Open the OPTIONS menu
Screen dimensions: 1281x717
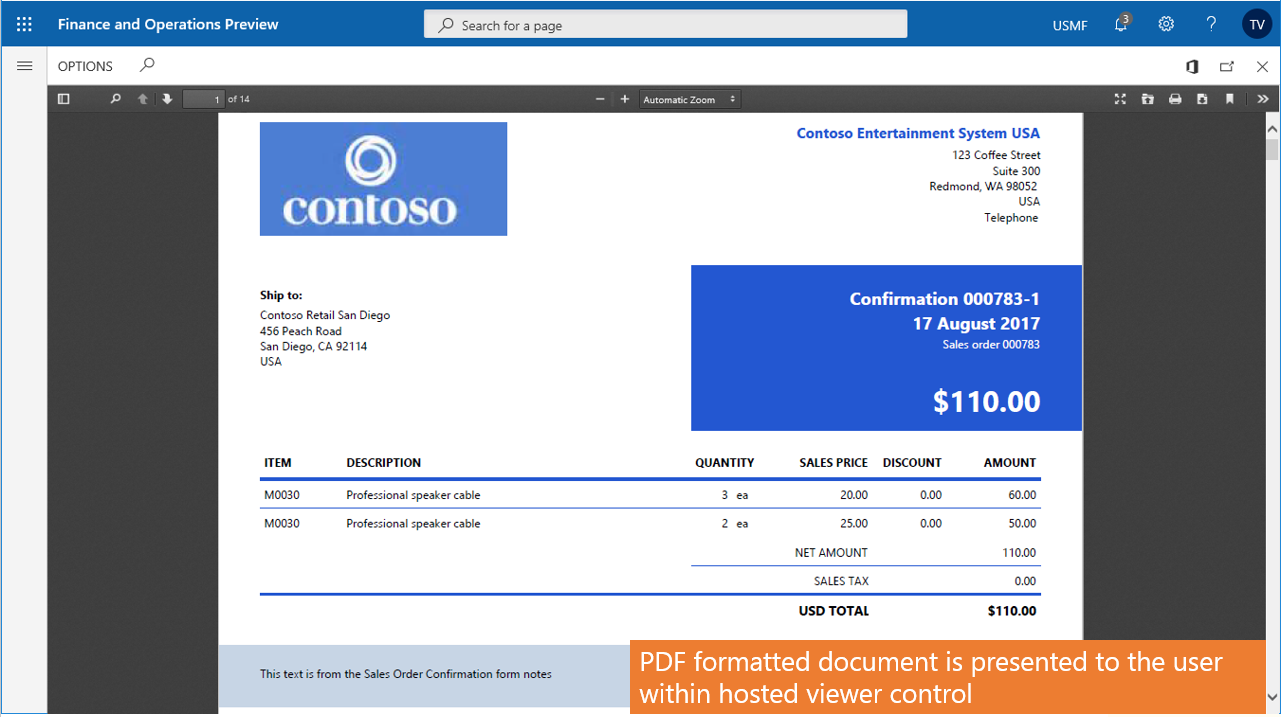pyautogui.click(x=84, y=66)
